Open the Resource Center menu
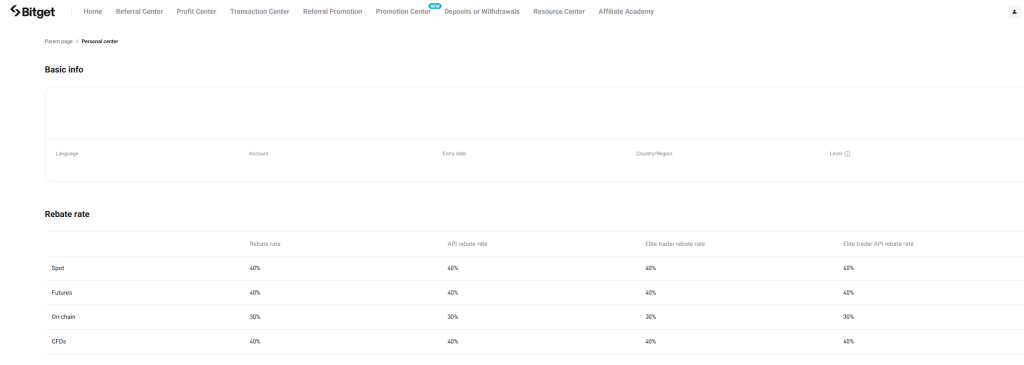This screenshot has height=365, width=1024. [559, 12]
